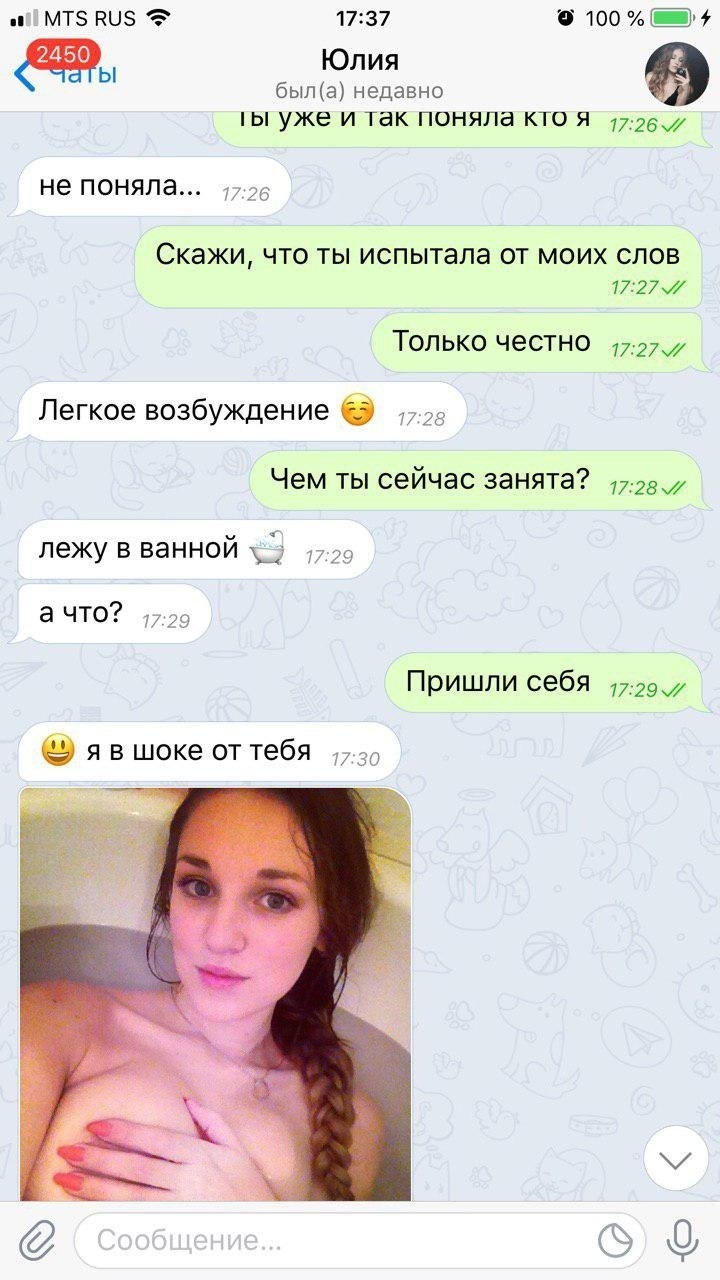The width and height of the screenshot is (720, 1280).
Task: Tap the microphone voice message icon
Action: (683, 1241)
